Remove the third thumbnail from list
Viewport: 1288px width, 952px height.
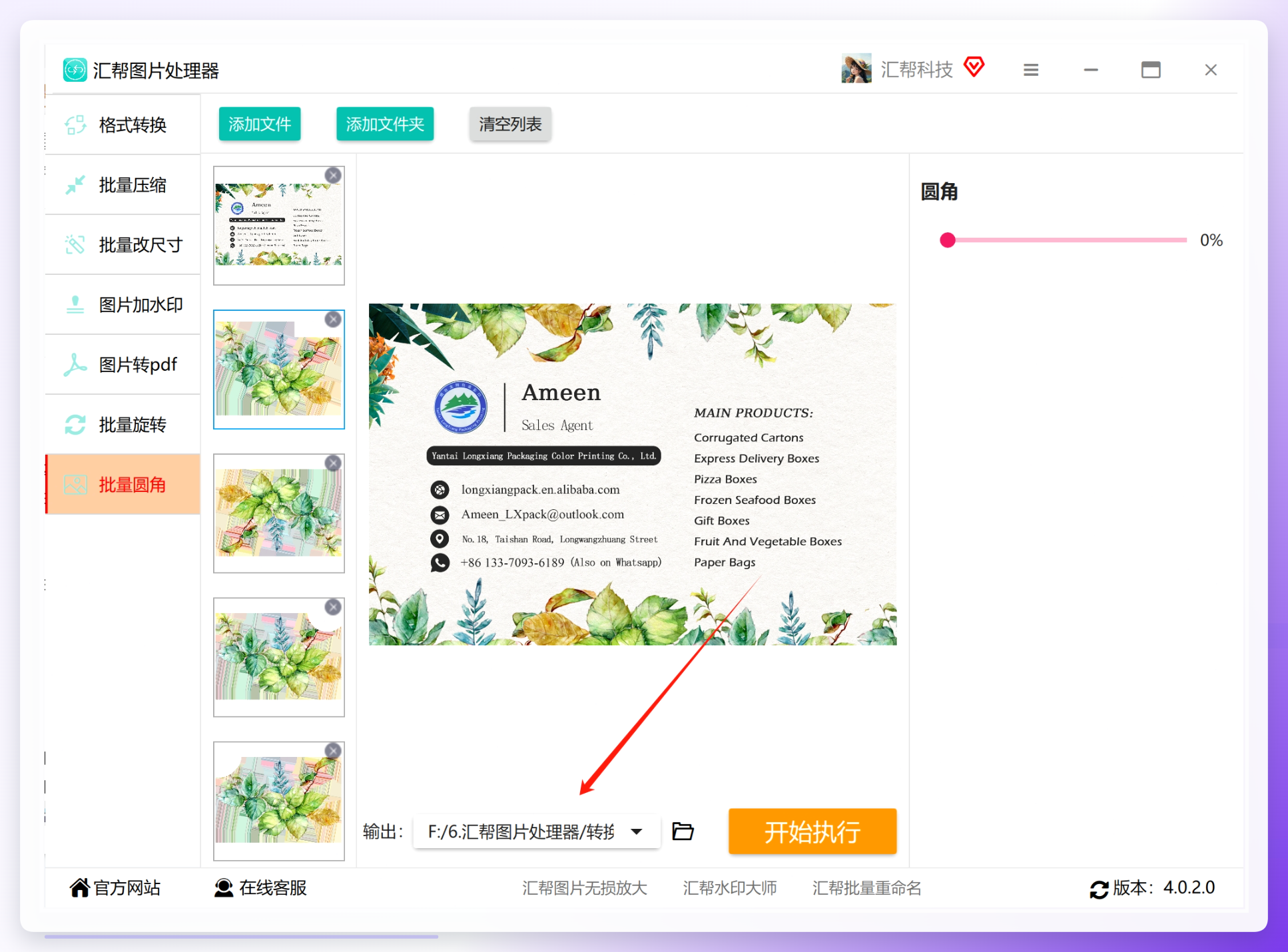tap(333, 463)
